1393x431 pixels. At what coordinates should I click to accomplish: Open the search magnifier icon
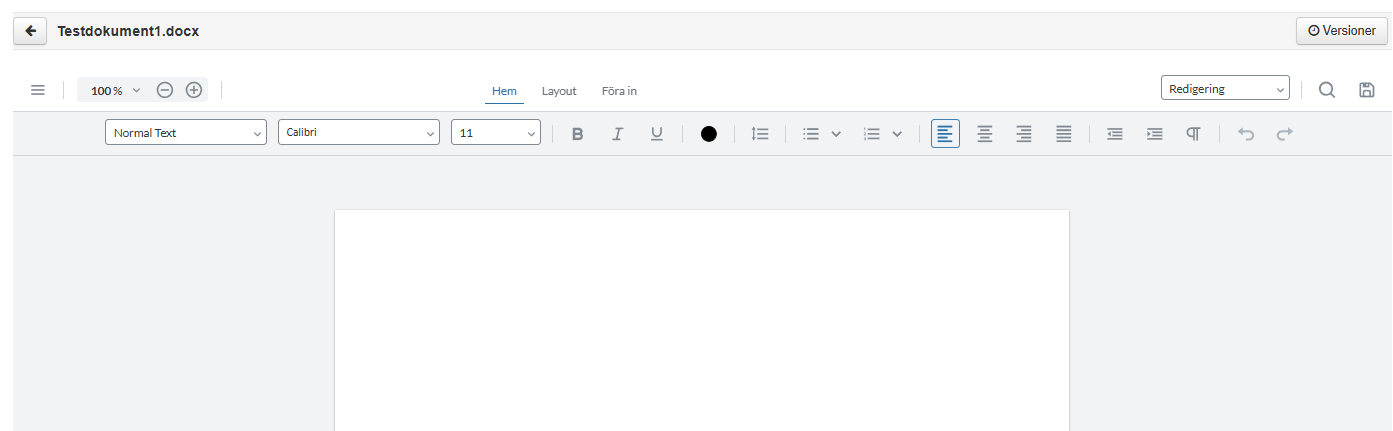tap(1327, 90)
